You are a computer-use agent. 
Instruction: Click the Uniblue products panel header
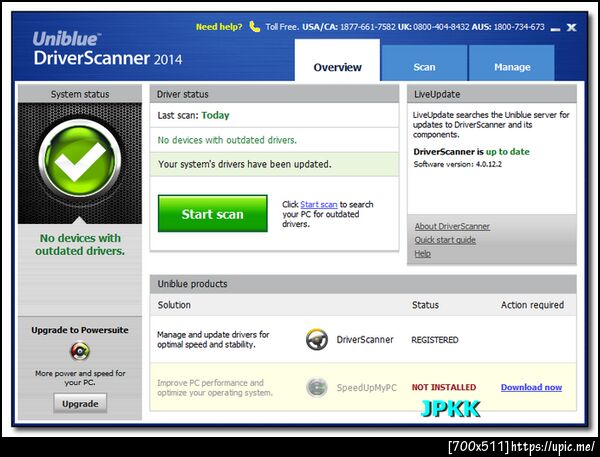pos(363,284)
